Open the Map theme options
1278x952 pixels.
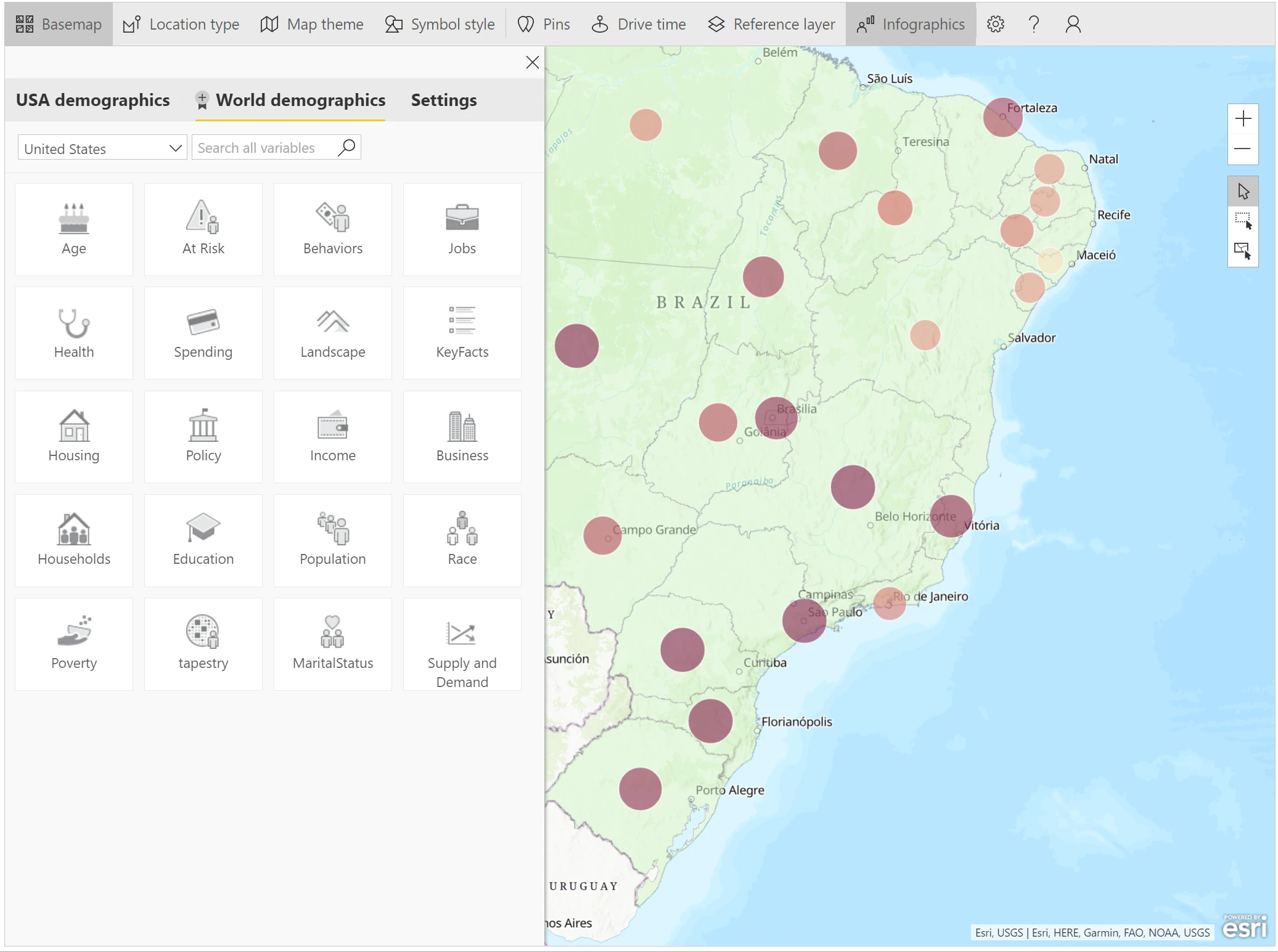coord(312,24)
